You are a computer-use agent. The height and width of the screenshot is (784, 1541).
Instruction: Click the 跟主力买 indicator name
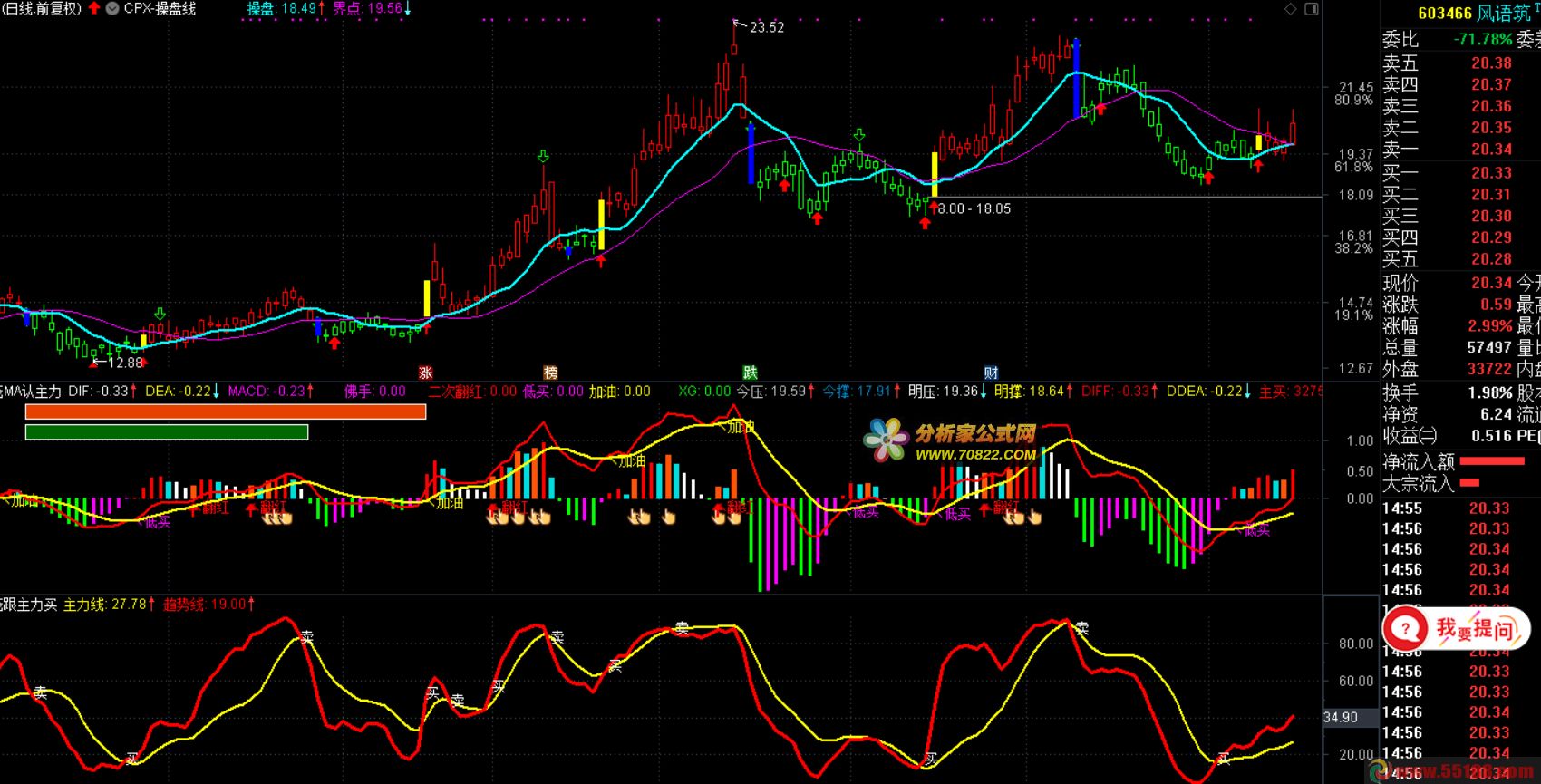pos(28,605)
